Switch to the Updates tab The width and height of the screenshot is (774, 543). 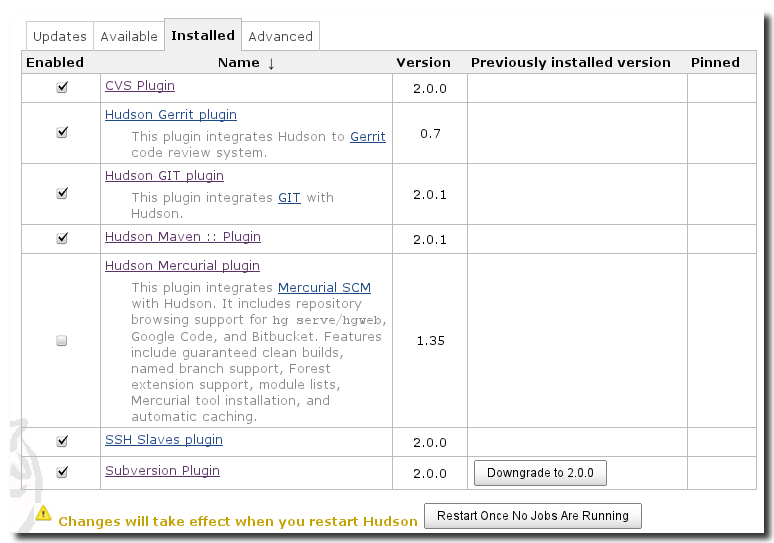click(x=59, y=36)
